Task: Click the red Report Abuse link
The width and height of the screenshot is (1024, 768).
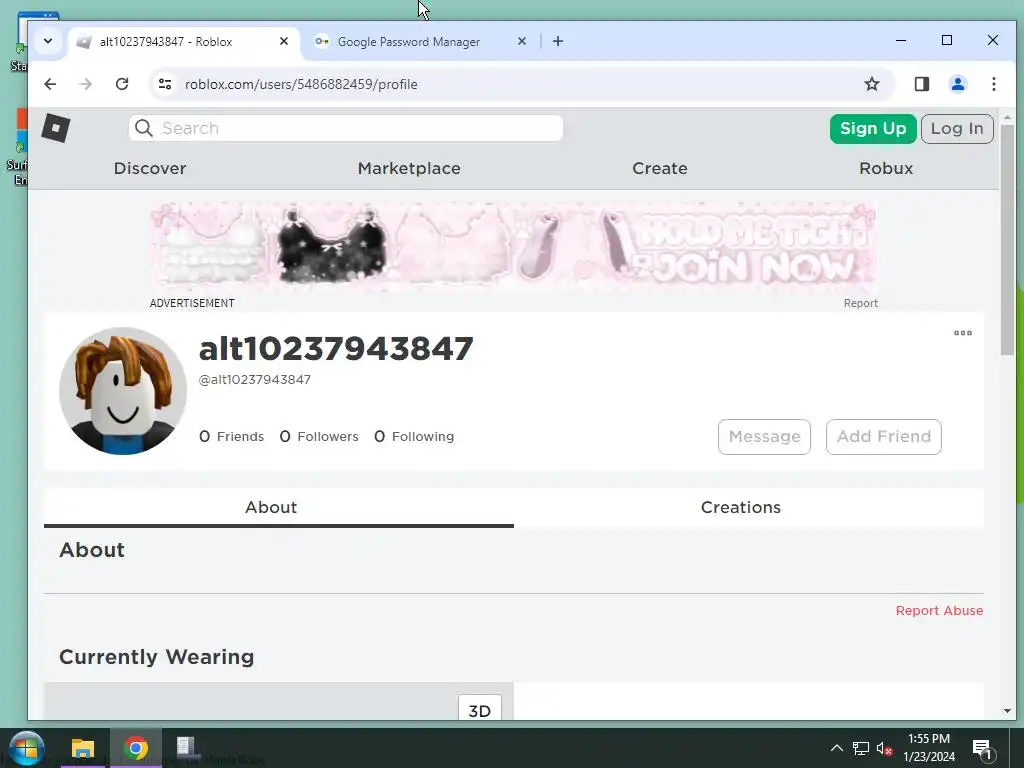Action: pyautogui.click(x=939, y=611)
